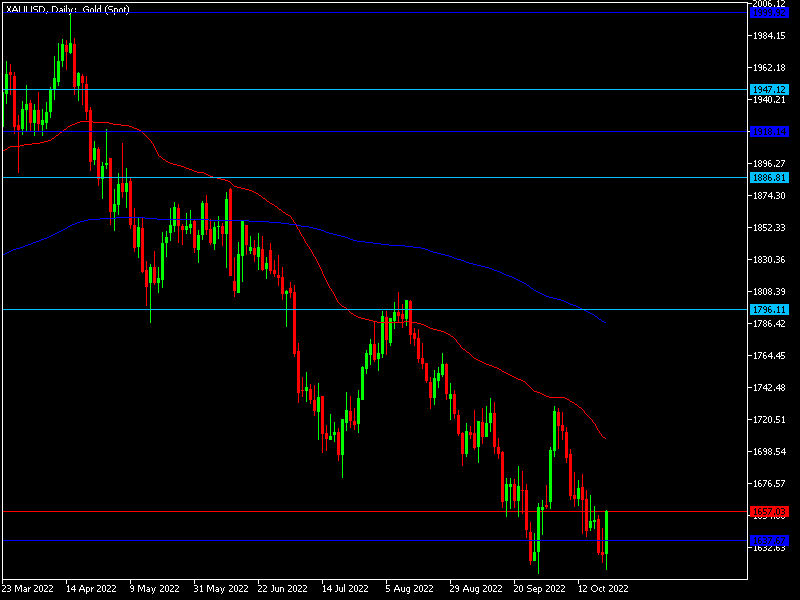Select the end of the red moving average line

pos(605,439)
